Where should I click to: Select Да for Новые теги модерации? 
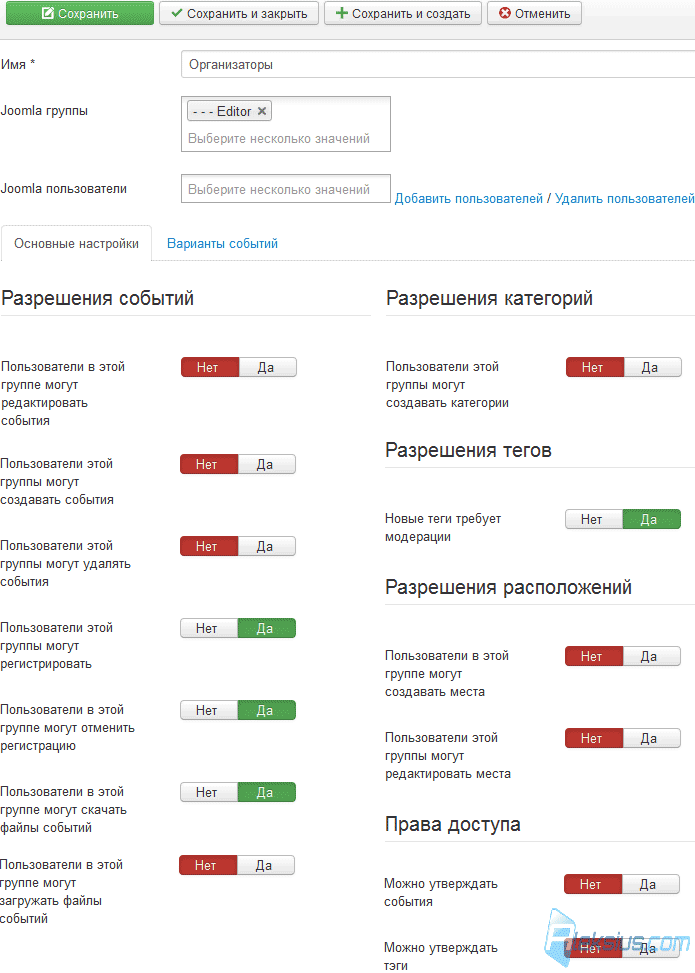pos(652,519)
